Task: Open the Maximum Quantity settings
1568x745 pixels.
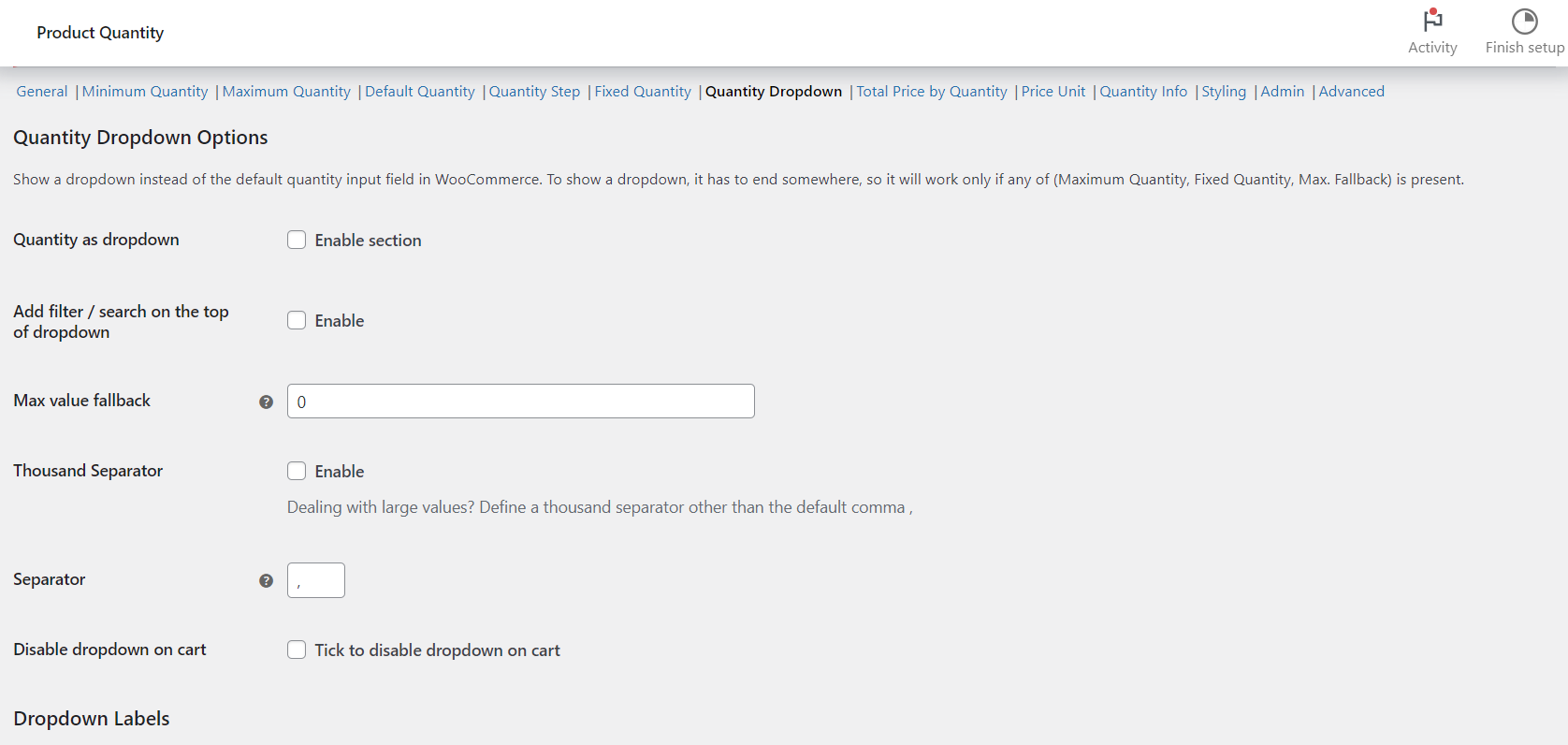Action: [286, 91]
